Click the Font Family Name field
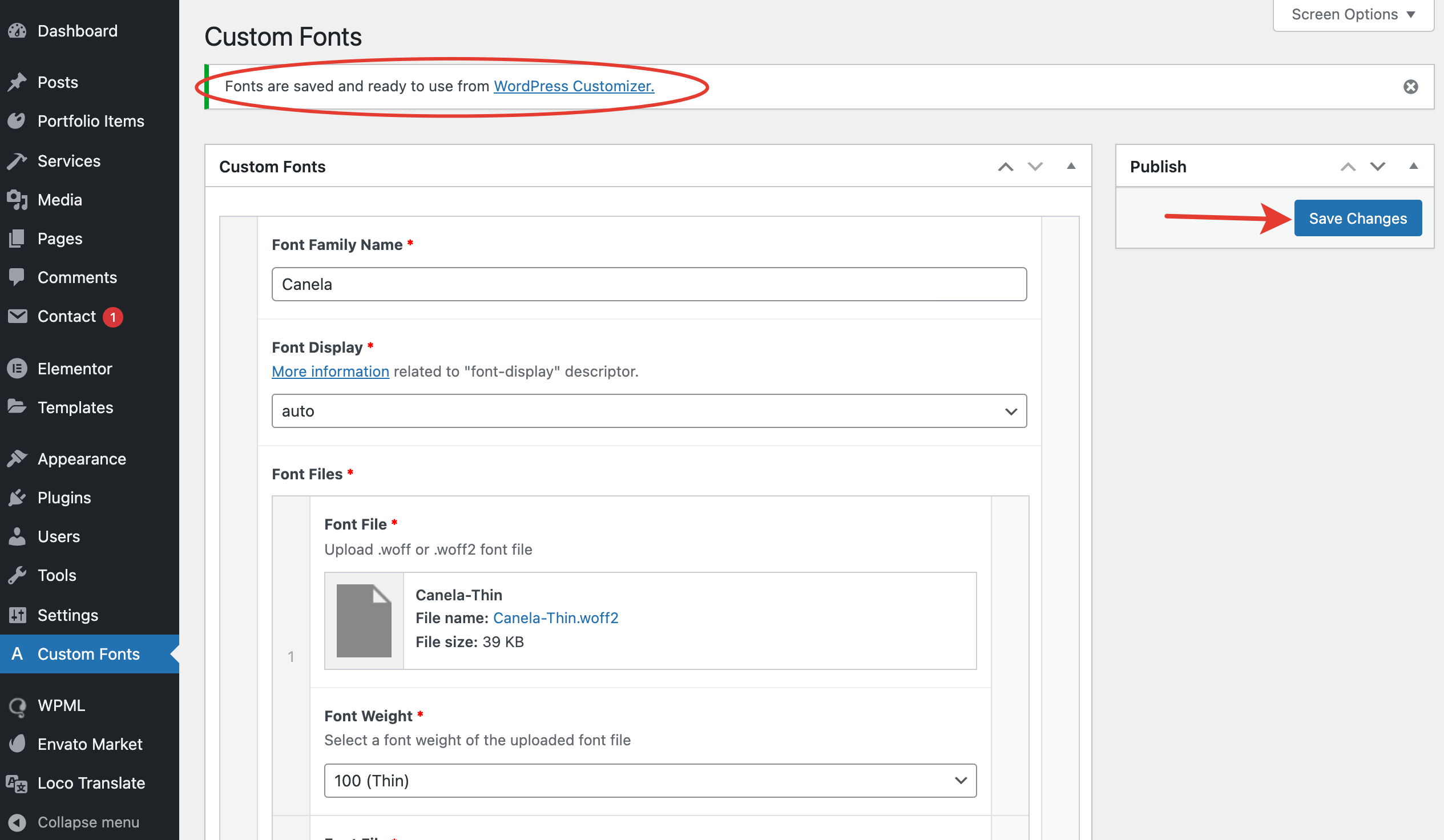The height and width of the screenshot is (840, 1444). point(648,284)
